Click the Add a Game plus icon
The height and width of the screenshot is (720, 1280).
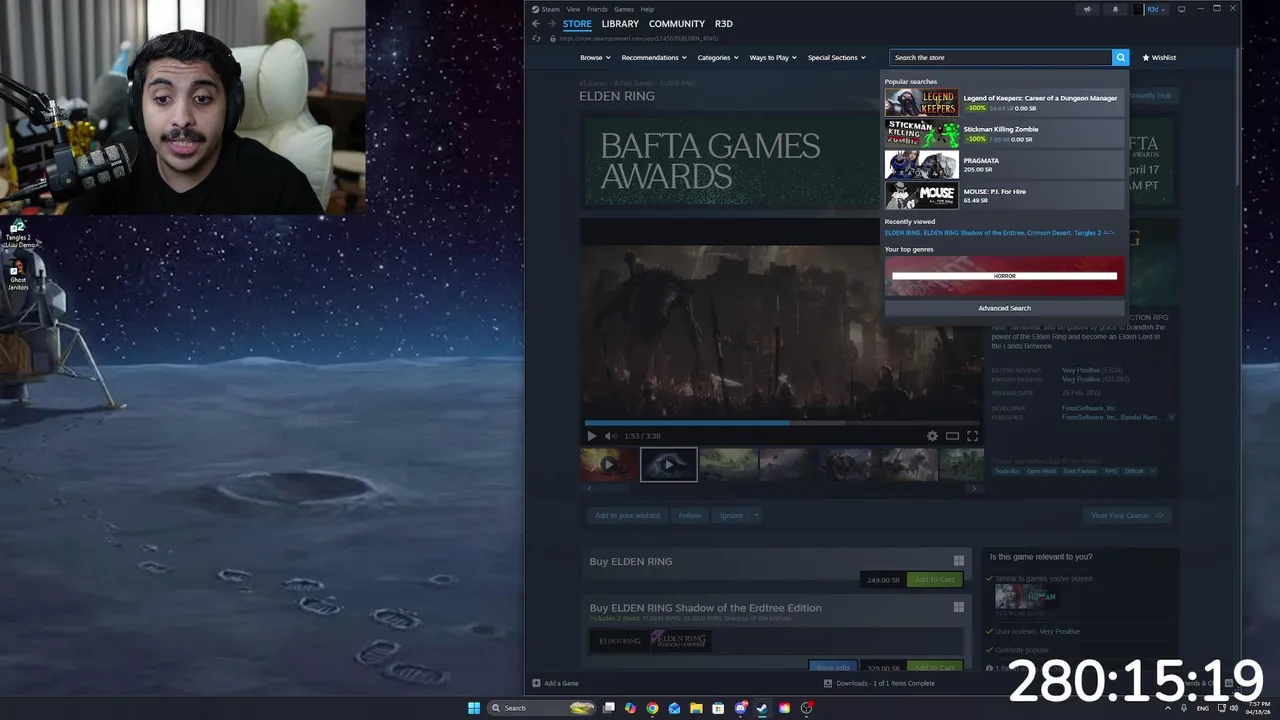click(536, 683)
